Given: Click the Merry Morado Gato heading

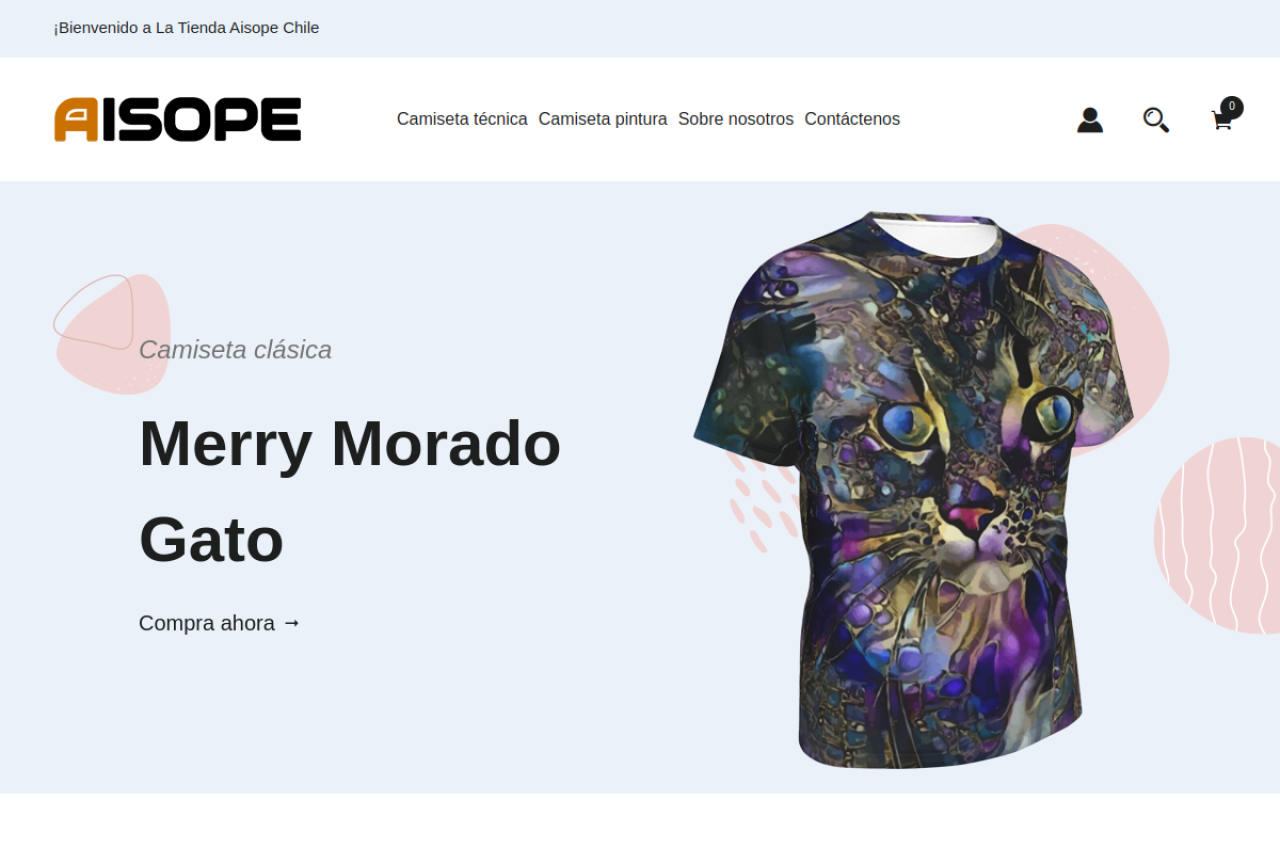Looking at the screenshot, I should coord(350,491).
